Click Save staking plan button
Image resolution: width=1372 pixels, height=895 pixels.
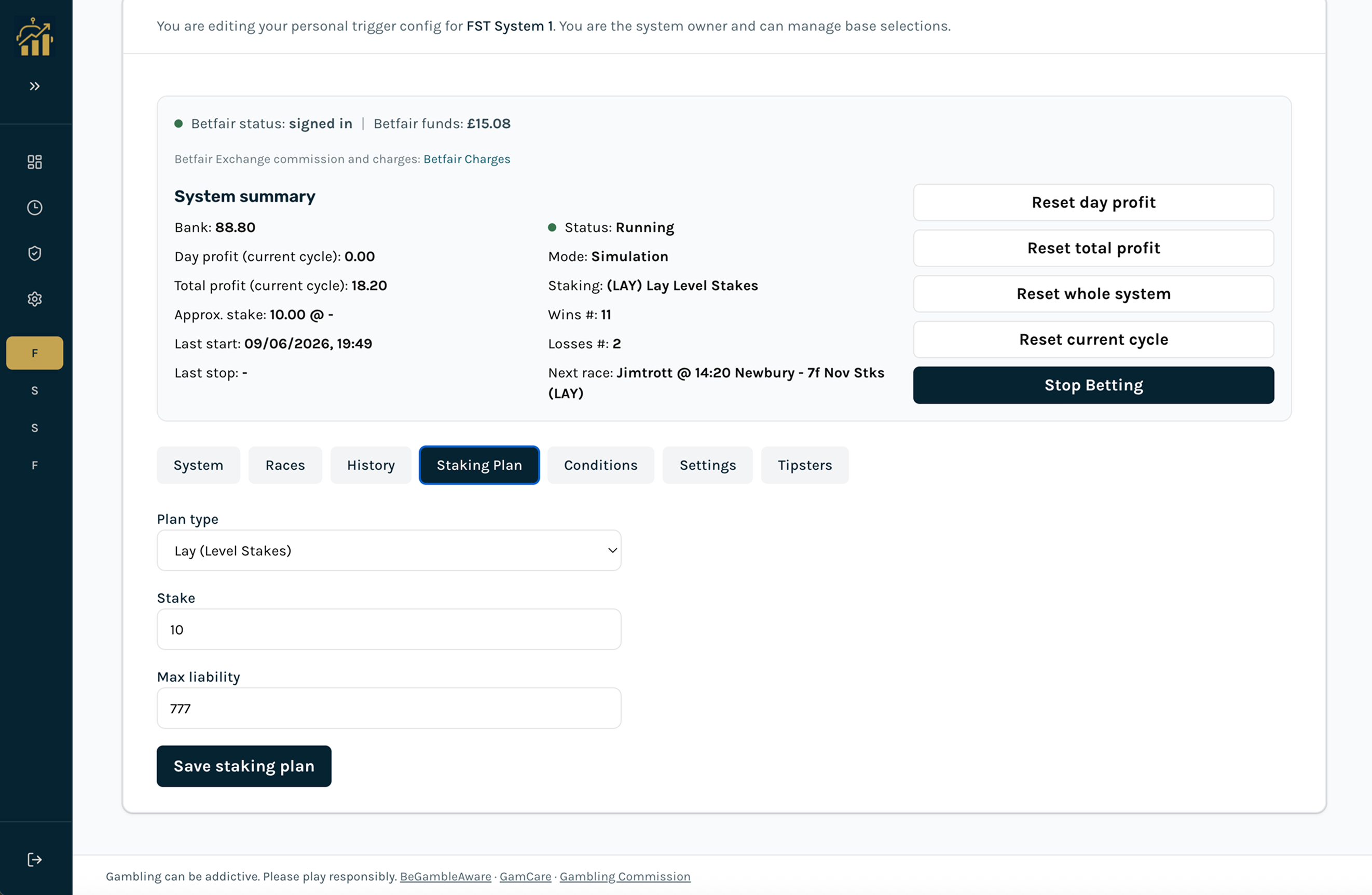[x=244, y=766]
